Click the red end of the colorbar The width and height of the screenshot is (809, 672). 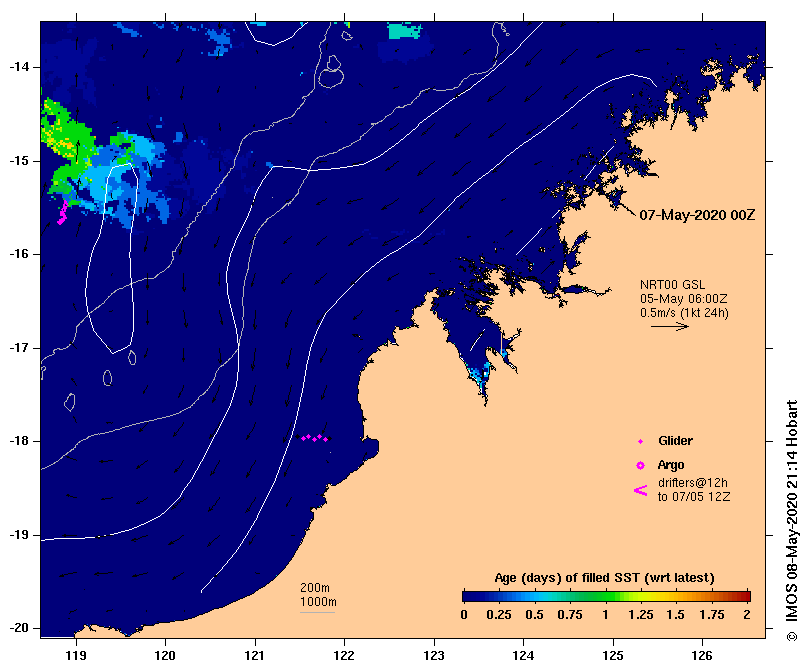tap(745, 597)
